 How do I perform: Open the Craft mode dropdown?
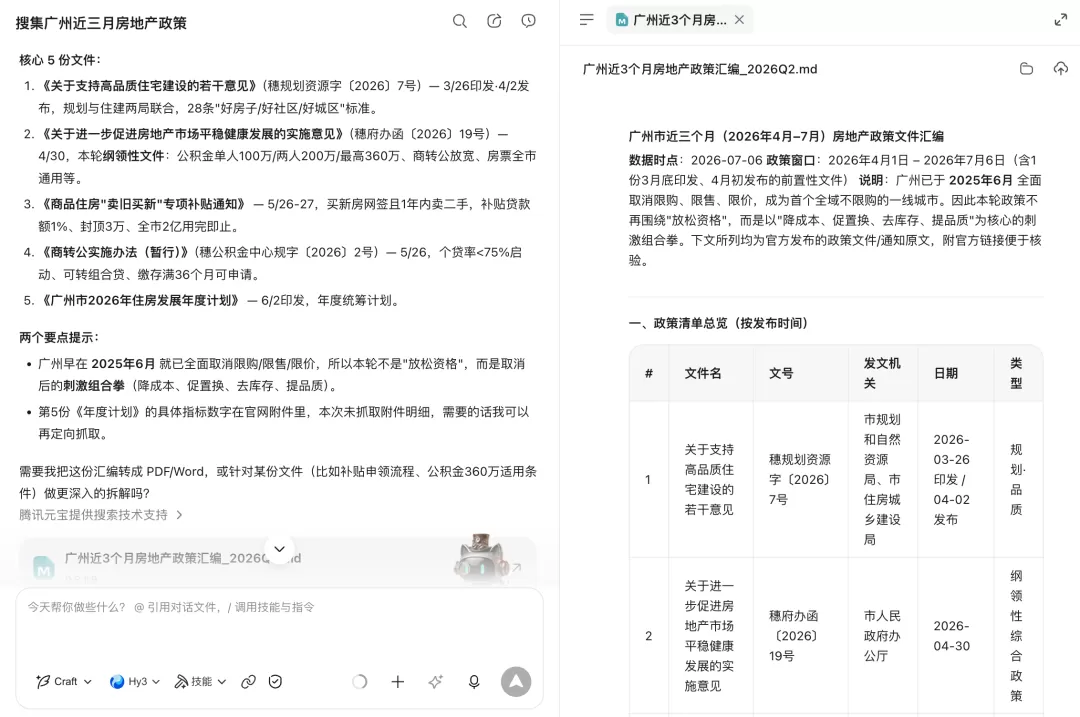click(63, 681)
